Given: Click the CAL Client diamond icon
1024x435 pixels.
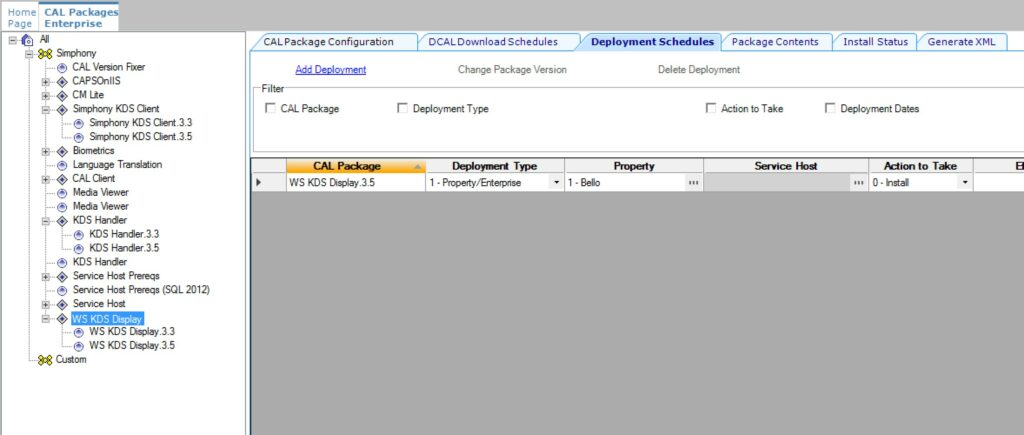Looking at the screenshot, I should pos(62,178).
